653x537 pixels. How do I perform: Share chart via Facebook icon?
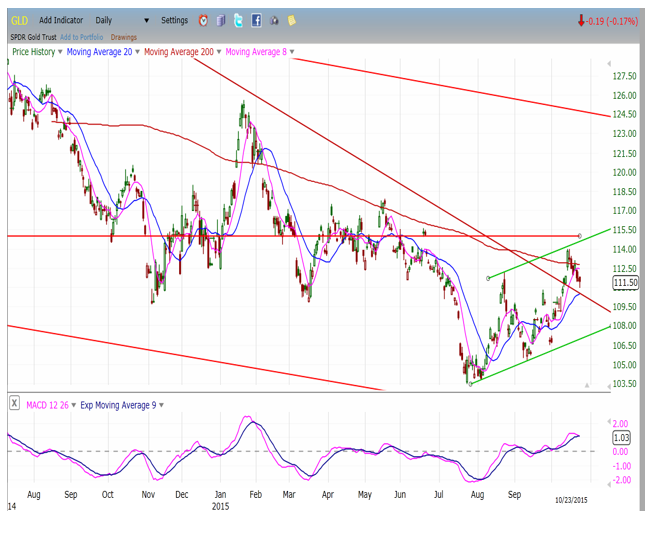pyautogui.click(x=256, y=20)
